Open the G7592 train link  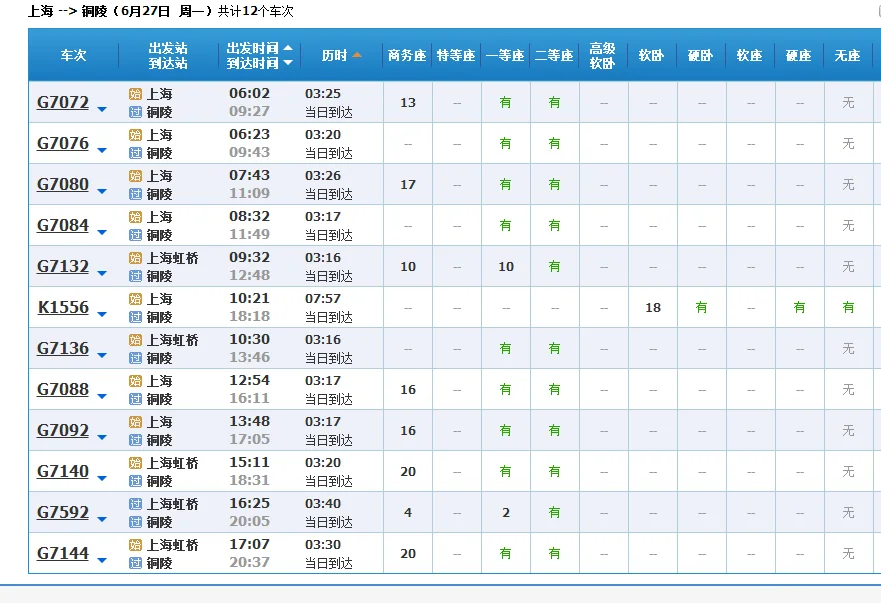[63, 512]
